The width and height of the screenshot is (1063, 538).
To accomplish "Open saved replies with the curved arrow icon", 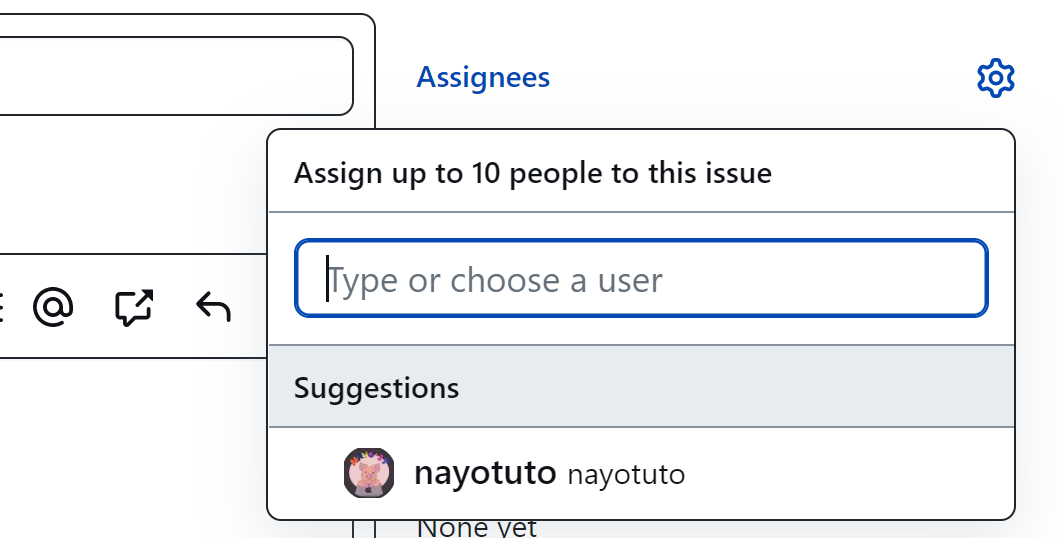I will [213, 307].
